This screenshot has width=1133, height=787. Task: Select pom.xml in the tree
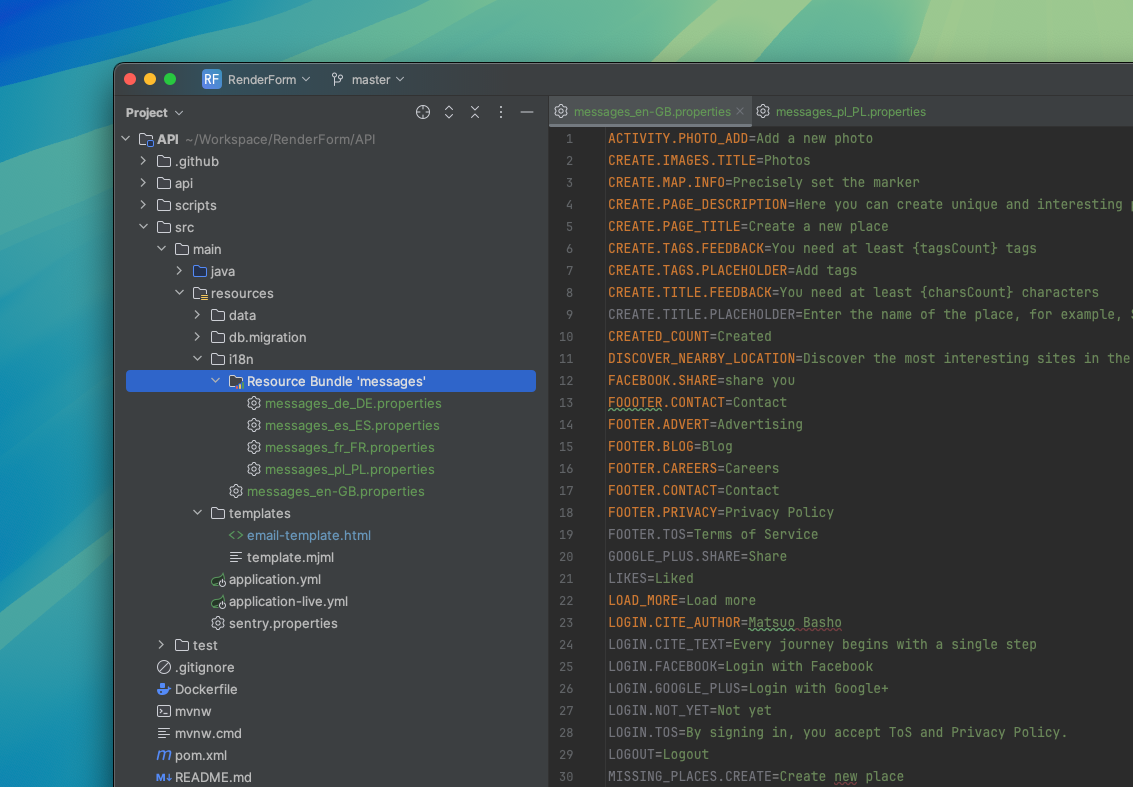click(x=201, y=755)
